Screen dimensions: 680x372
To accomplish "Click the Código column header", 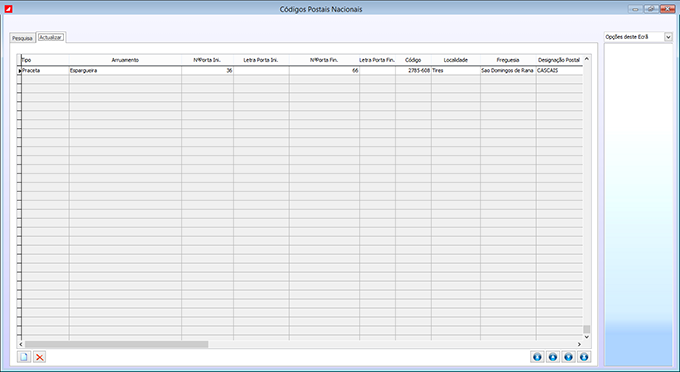I will [x=413, y=60].
